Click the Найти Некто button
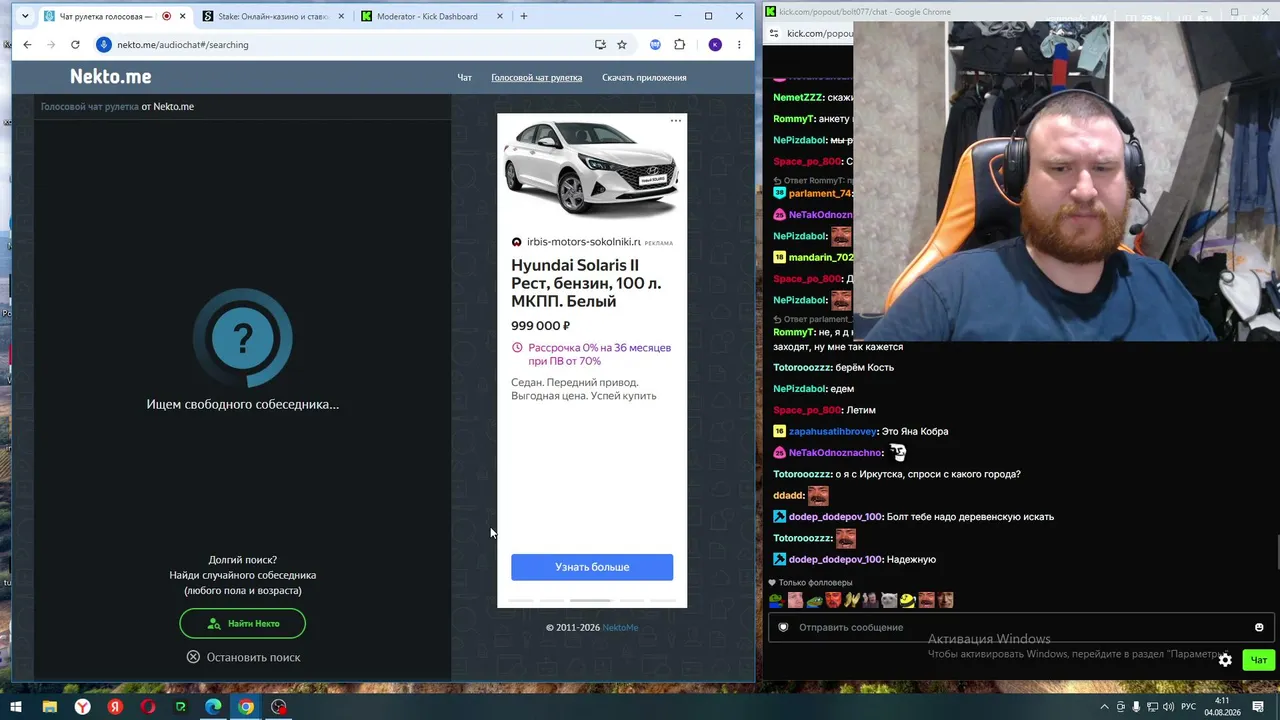 coord(242,623)
